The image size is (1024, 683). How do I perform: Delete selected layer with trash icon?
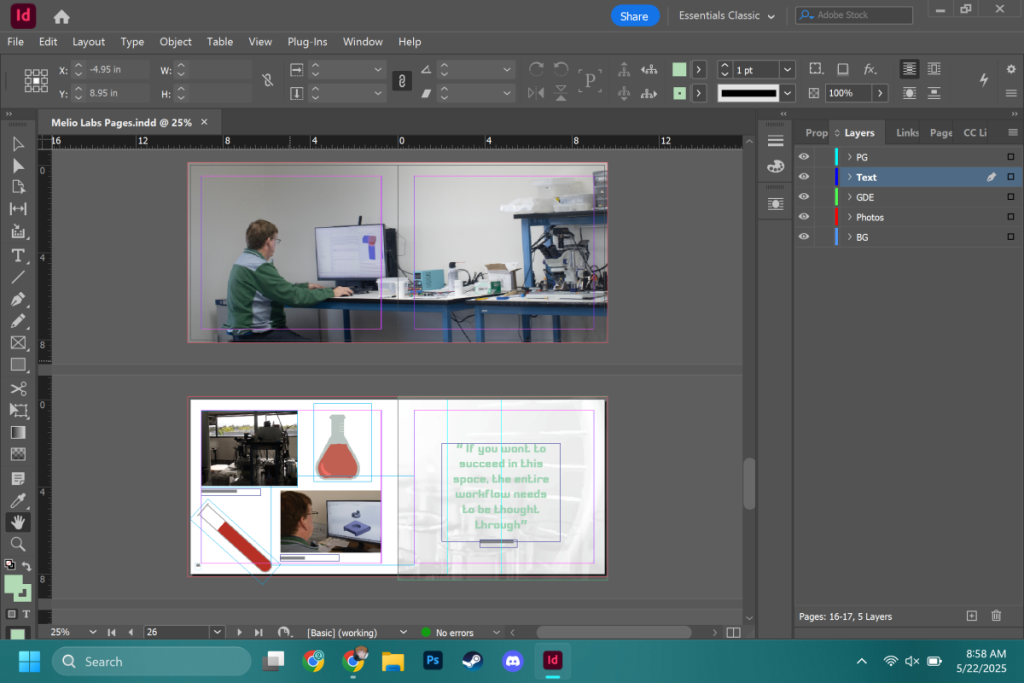(996, 616)
